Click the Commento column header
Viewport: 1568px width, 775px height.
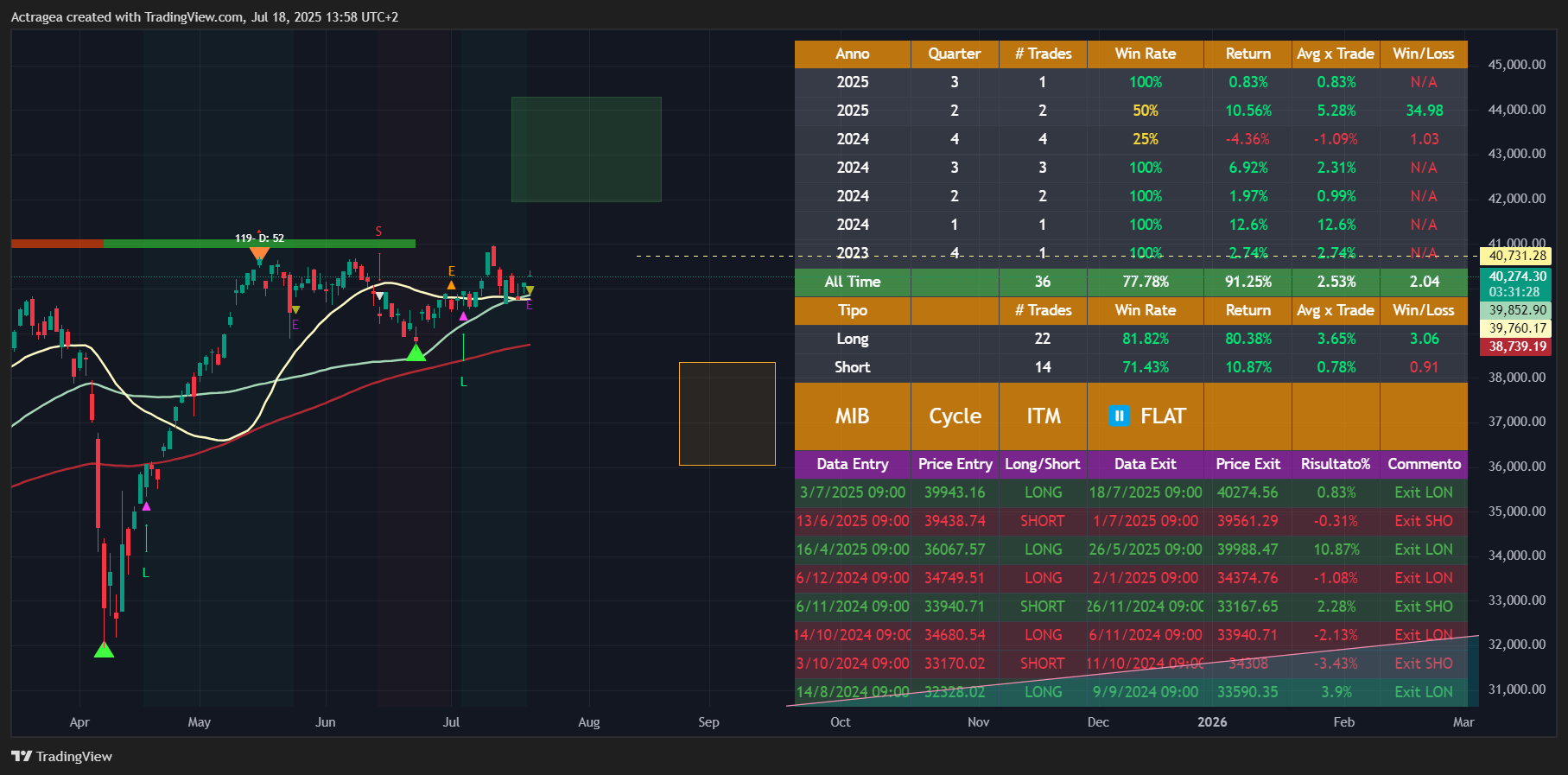coord(1424,464)
